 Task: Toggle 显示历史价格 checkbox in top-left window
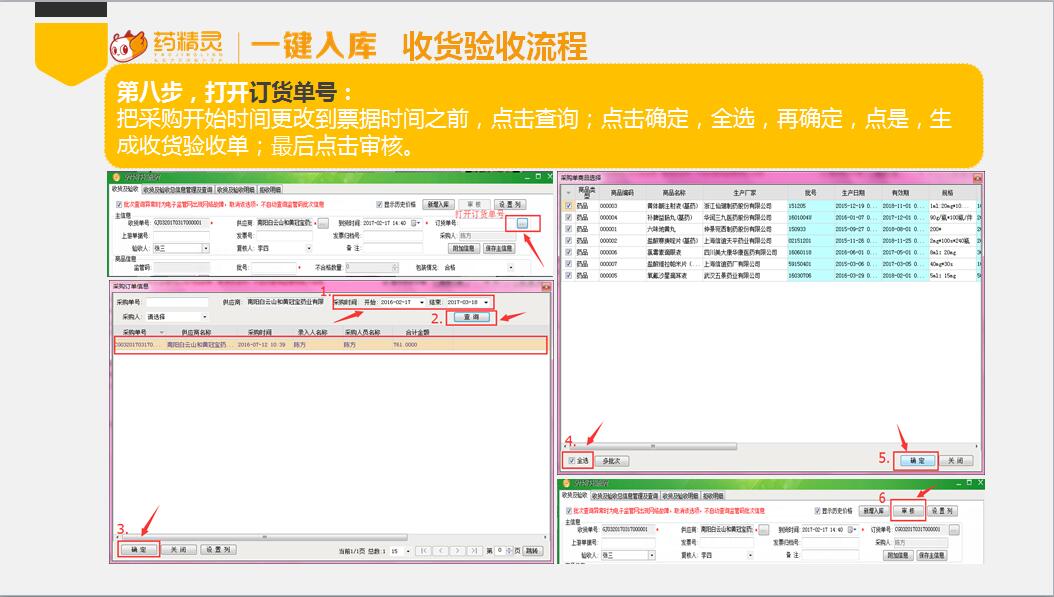(x=380, y=203)
